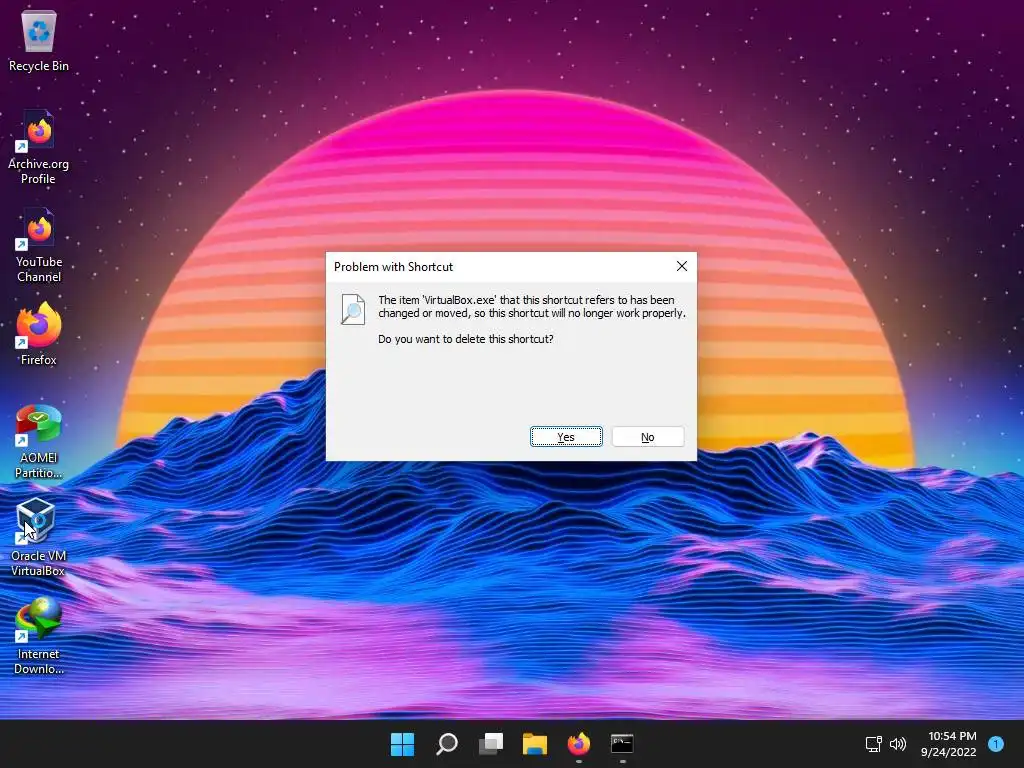Open taskbar Search

pyautogui.click(x=447, y=744)
